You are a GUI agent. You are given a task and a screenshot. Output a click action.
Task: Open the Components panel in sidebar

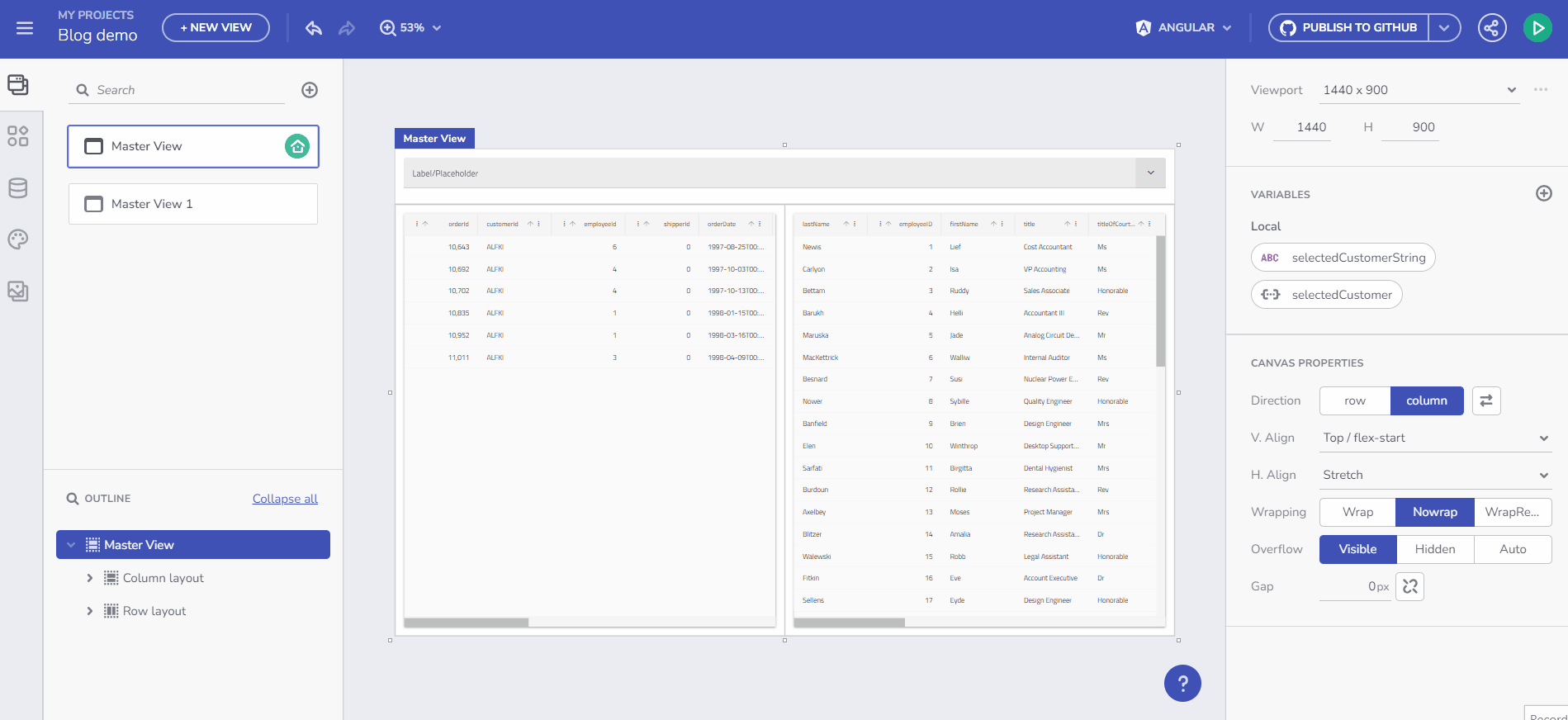[x=18, y=136]
